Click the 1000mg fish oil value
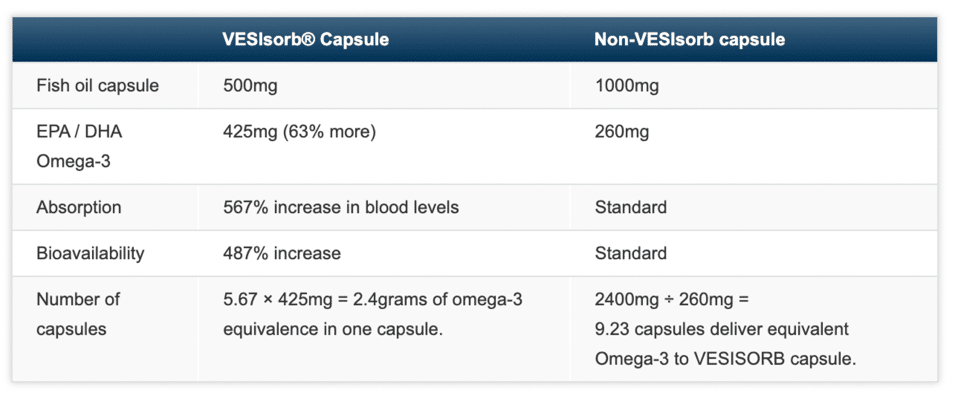974x400 pixels. pos(627,86)
